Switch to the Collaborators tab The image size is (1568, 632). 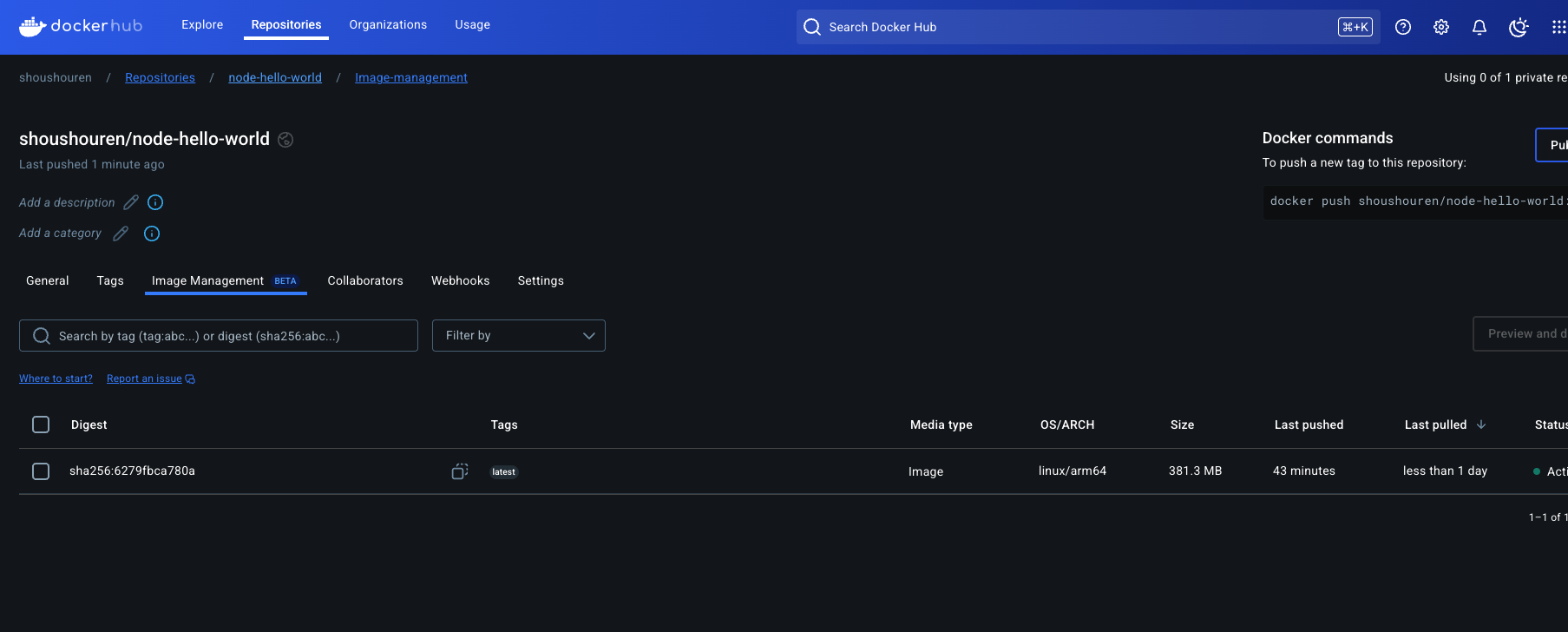pyautogui.click(x=365, y=280)
